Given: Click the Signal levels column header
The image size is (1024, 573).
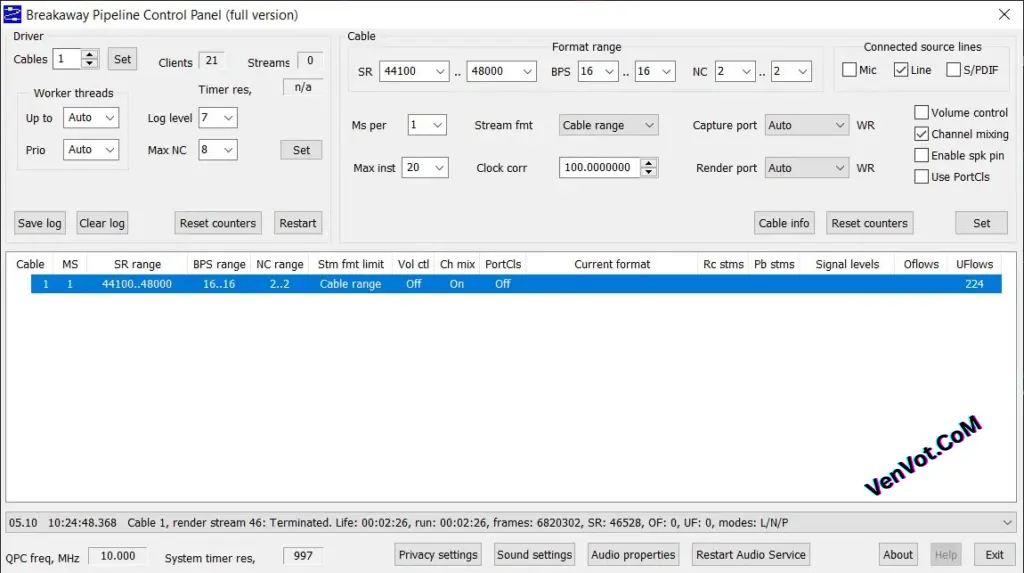Looking at the screenshot, I should pyautogui.click(x=847, y=264).
